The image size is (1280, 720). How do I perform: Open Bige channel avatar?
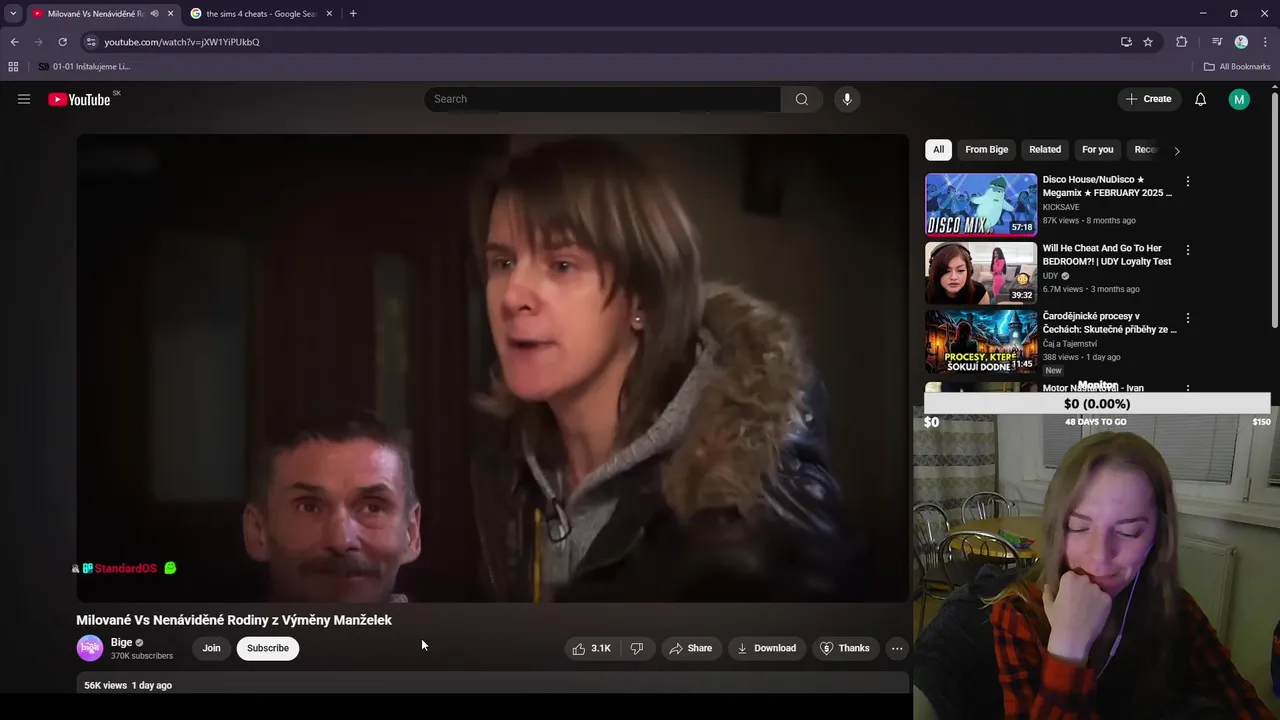click(90, 648)
